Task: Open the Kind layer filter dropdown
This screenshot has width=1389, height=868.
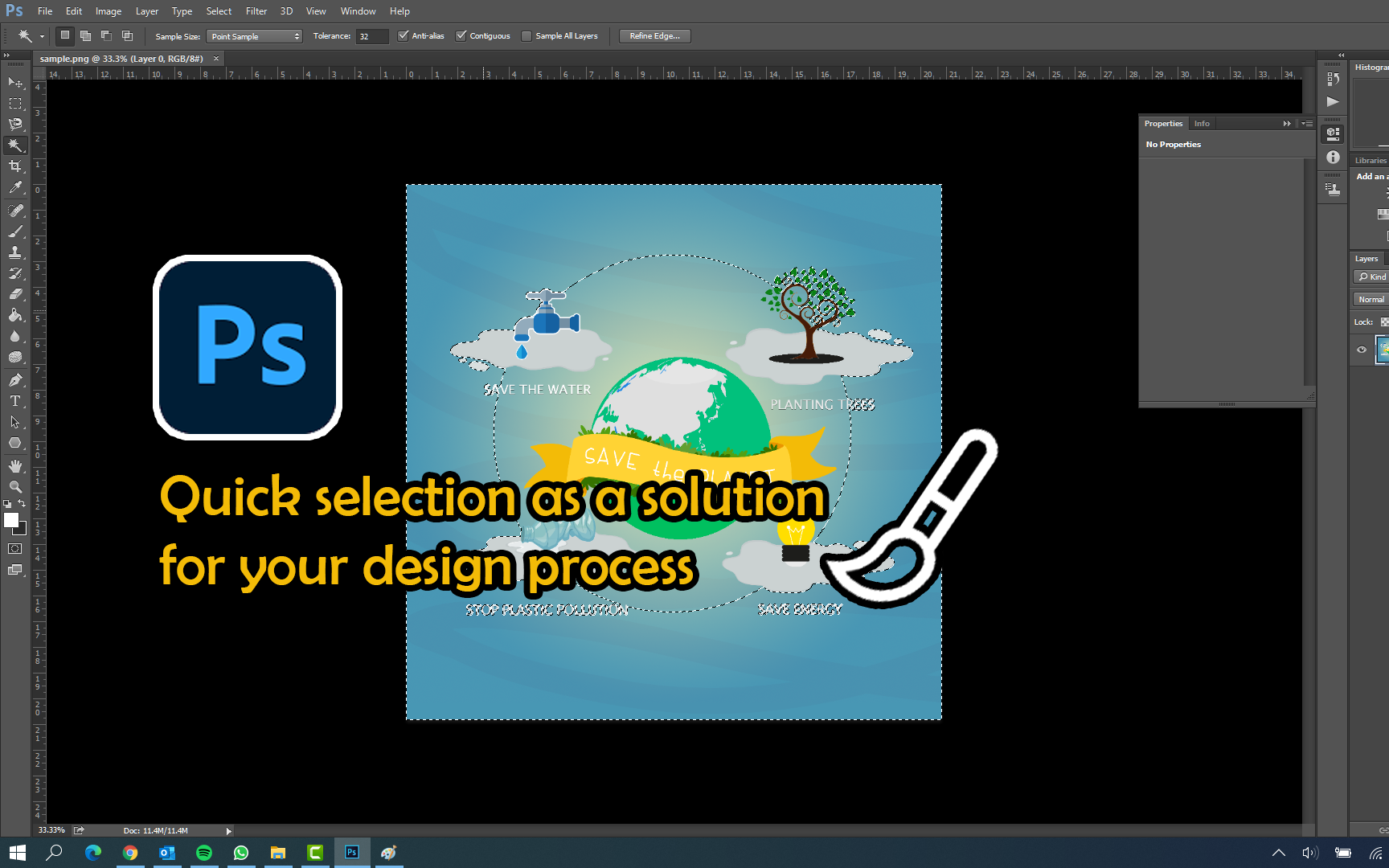Action: tap(1371, 276)
